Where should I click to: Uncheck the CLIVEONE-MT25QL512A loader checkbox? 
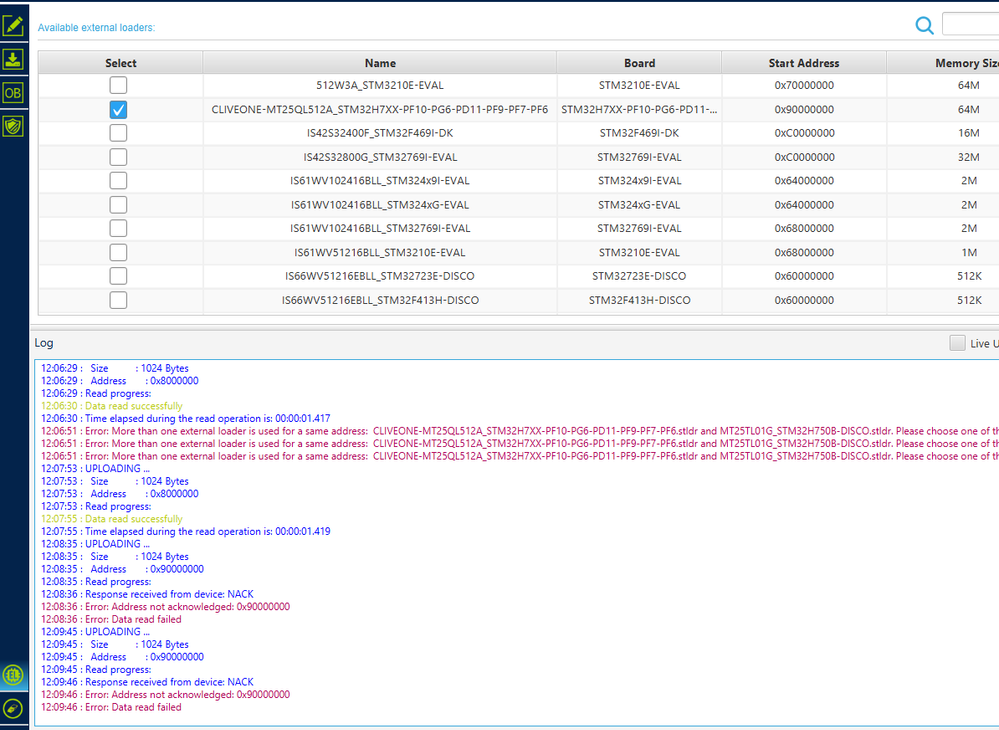118,109
